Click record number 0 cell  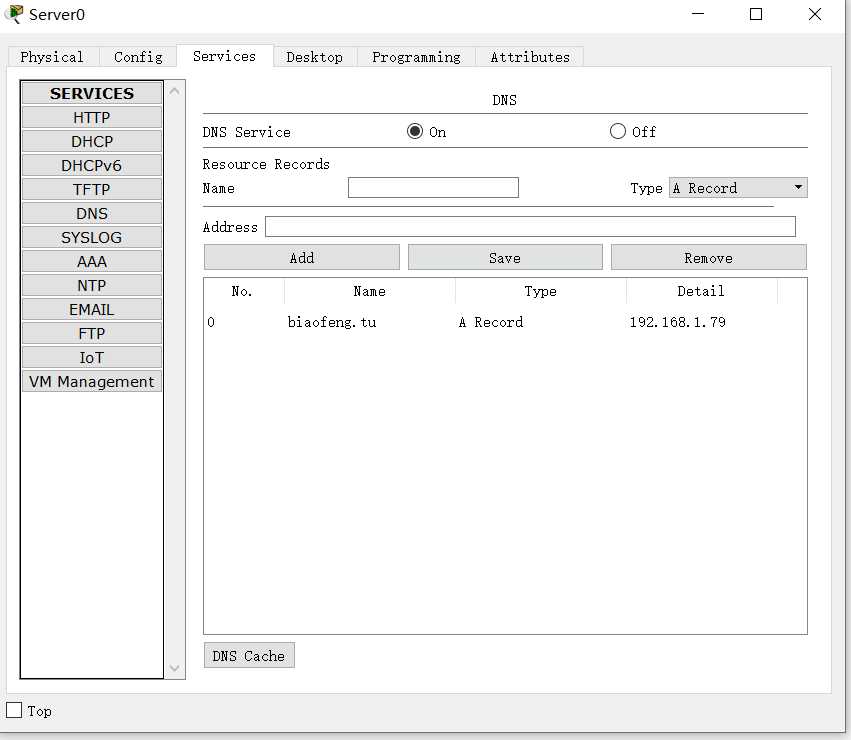click(x=211, y=322)
